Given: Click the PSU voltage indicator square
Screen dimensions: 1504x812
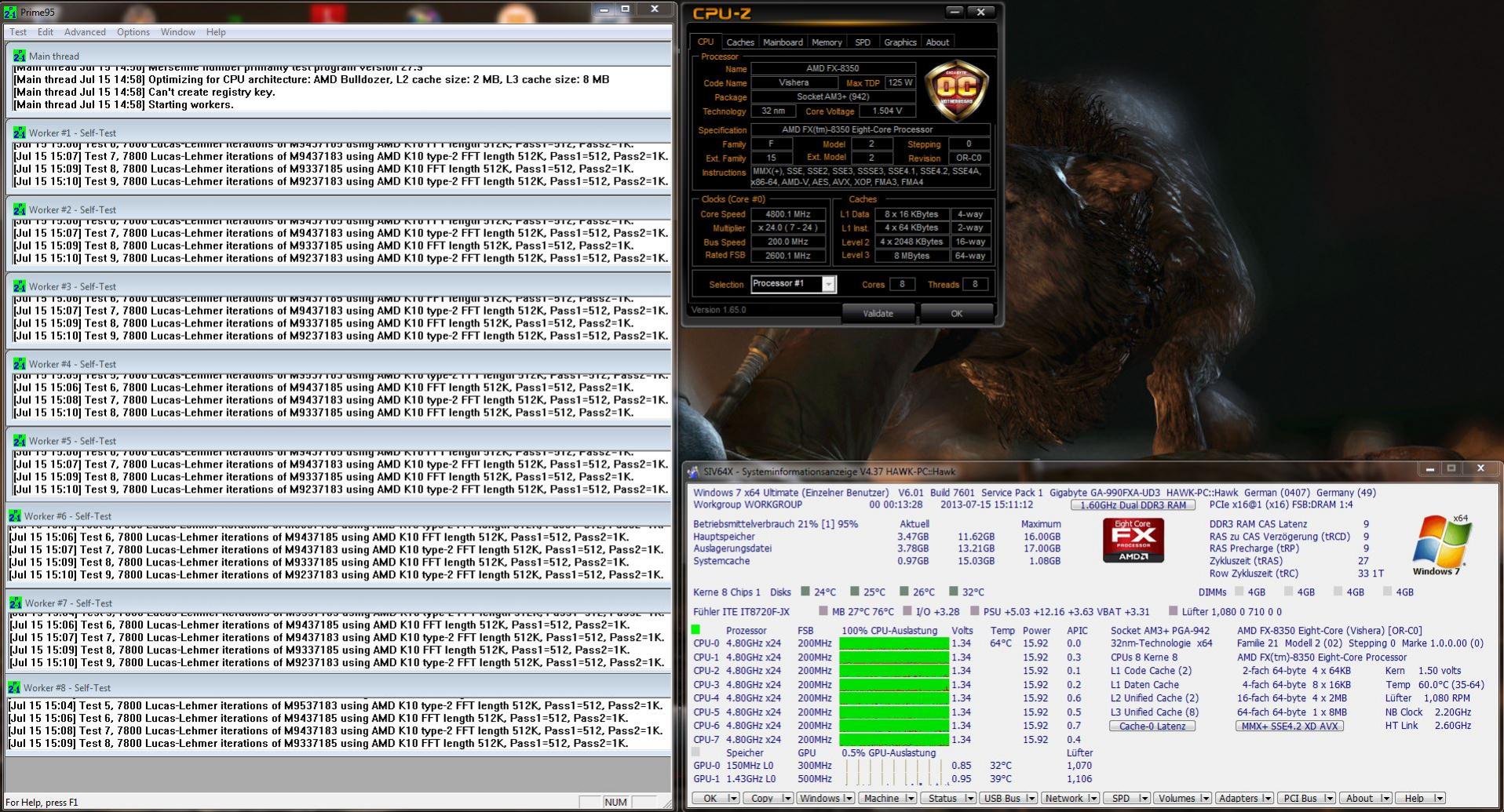Looking at the screenshot, I should point(974,610).
